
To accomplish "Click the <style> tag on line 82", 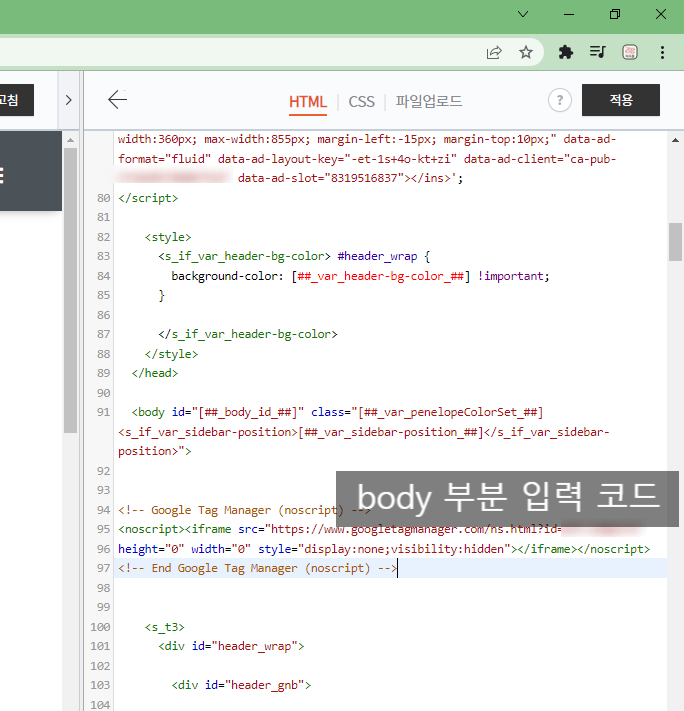I will point(168,237).
